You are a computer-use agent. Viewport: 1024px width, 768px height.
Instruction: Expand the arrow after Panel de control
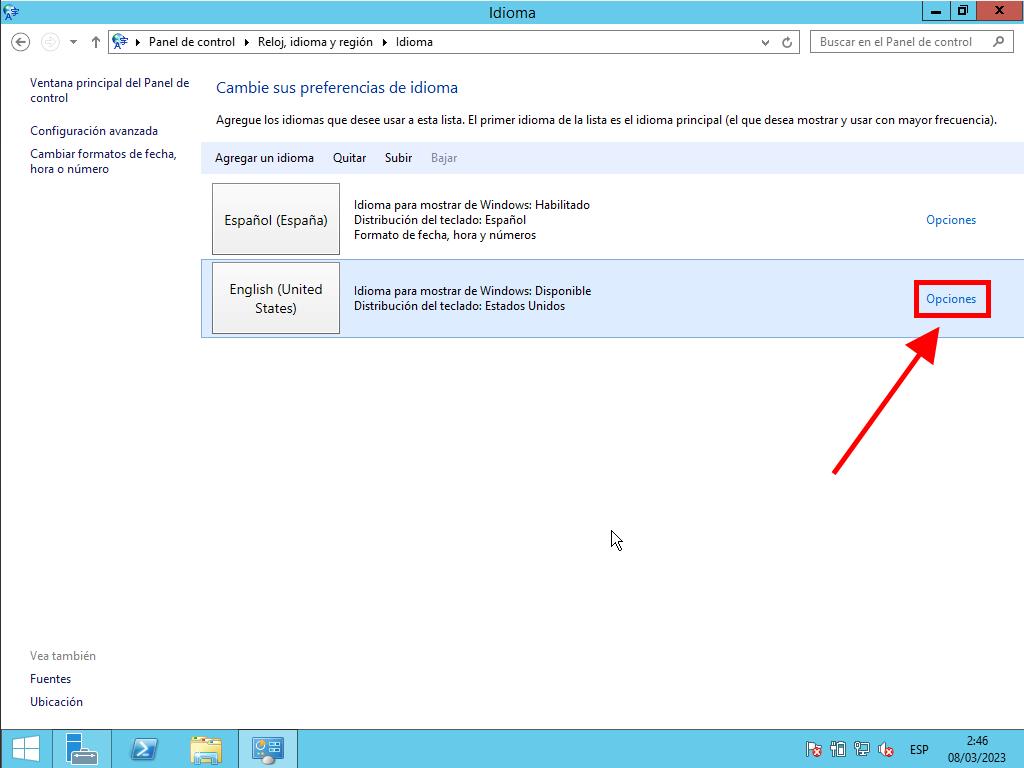pyautogui.click(x=246, y=42)
